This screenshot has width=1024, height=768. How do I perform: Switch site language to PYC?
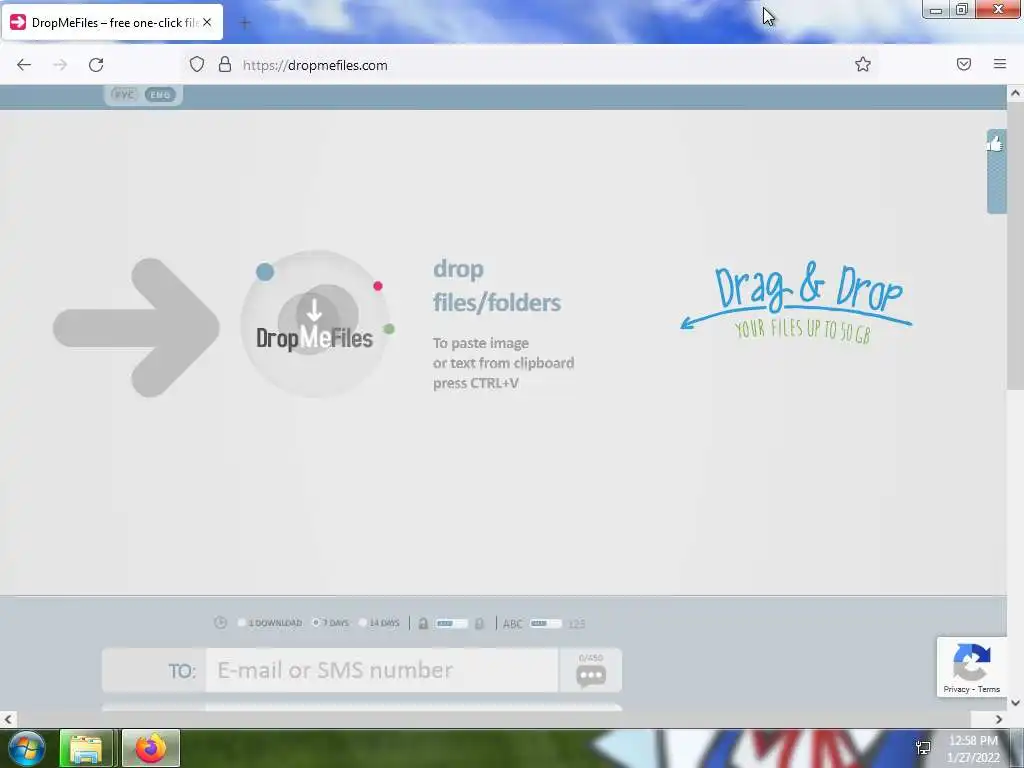click(x=123, y=95)
